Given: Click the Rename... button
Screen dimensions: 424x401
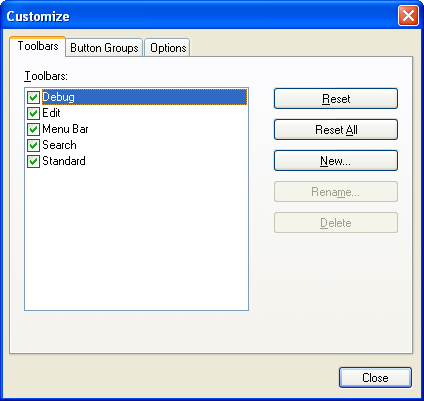Looking at the screenshot, I should [x=336, y=192].
